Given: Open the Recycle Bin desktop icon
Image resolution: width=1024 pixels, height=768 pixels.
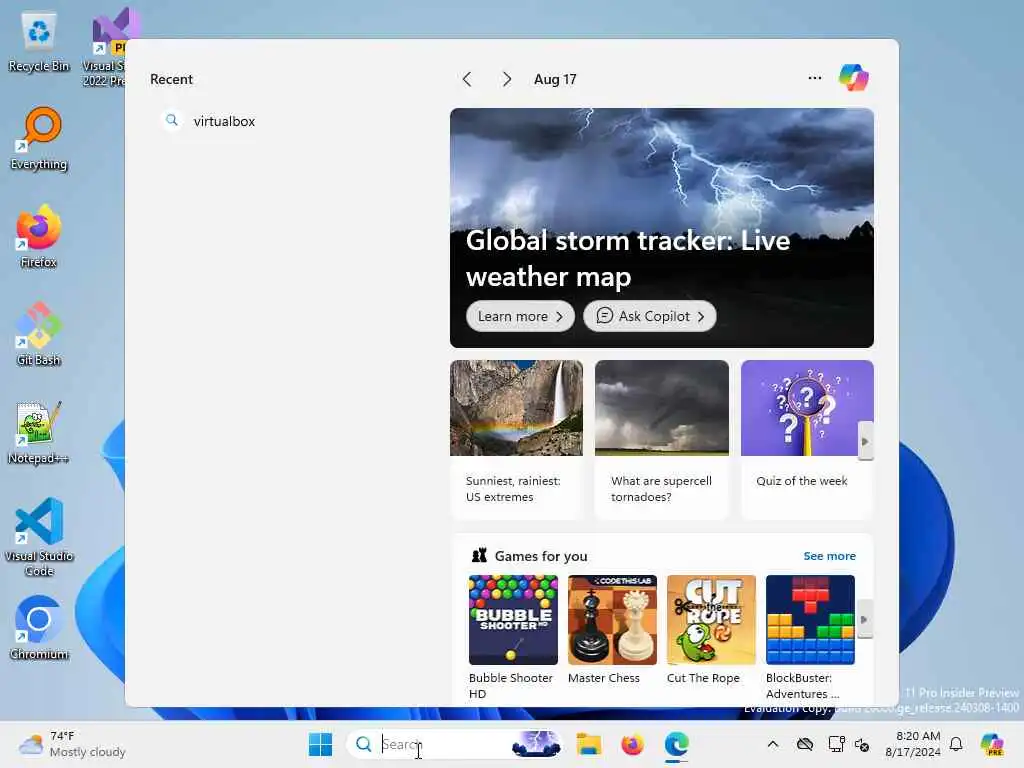Looking at the screenshot, I should (x=39, y=42).
